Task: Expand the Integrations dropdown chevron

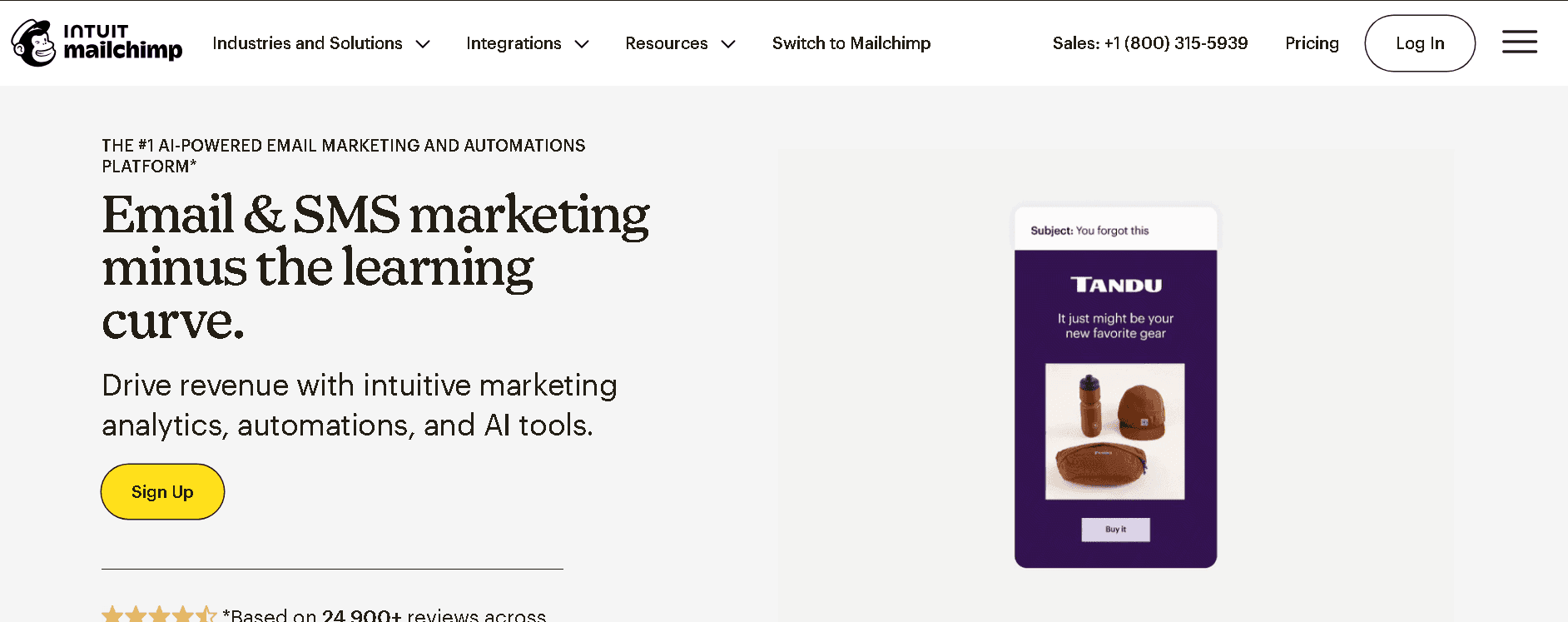Action: point(582,44)
